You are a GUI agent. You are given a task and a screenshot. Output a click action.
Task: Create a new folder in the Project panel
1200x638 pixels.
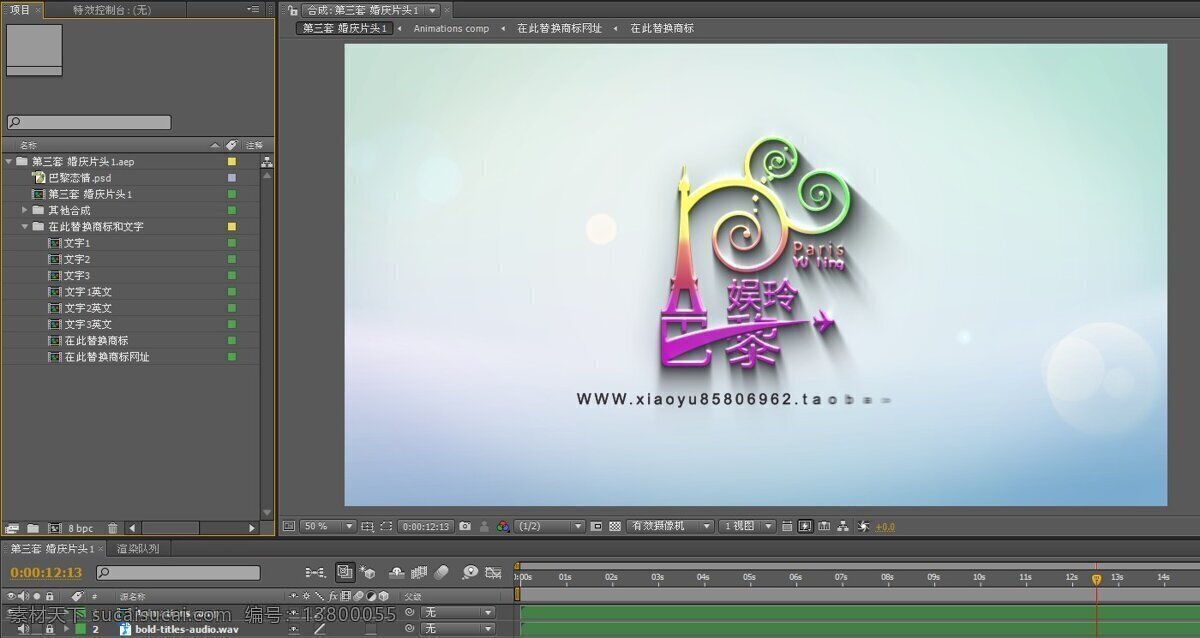click(x=33, y=528)
